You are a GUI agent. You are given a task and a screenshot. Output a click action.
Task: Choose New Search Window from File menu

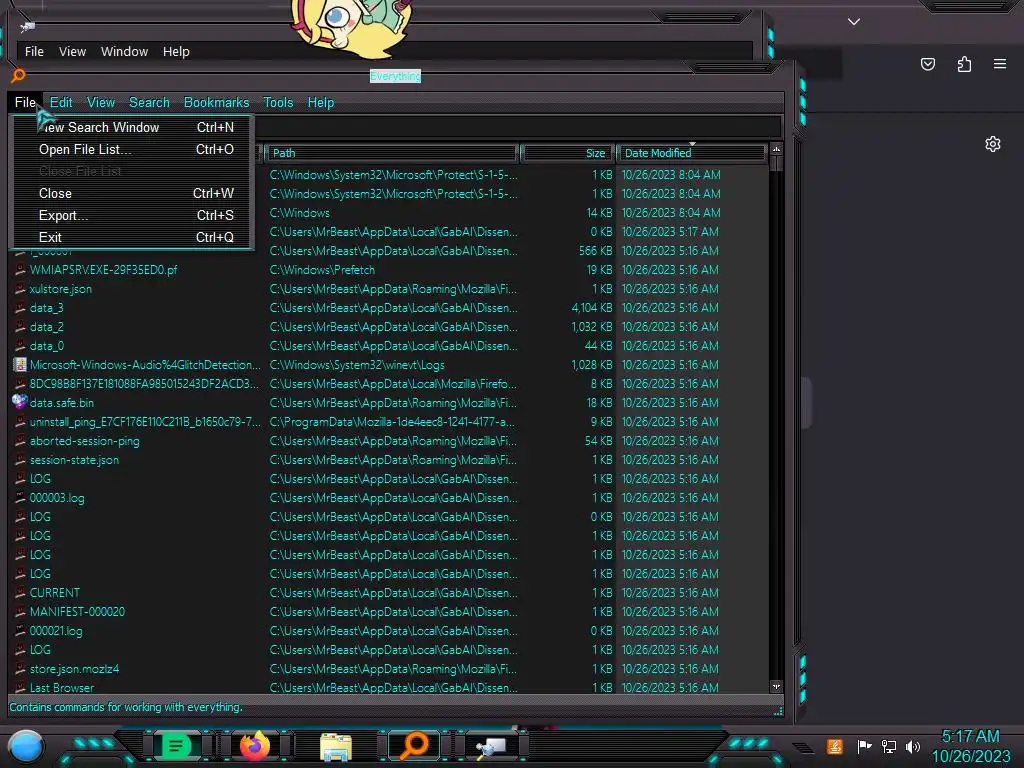click(133, 127)
